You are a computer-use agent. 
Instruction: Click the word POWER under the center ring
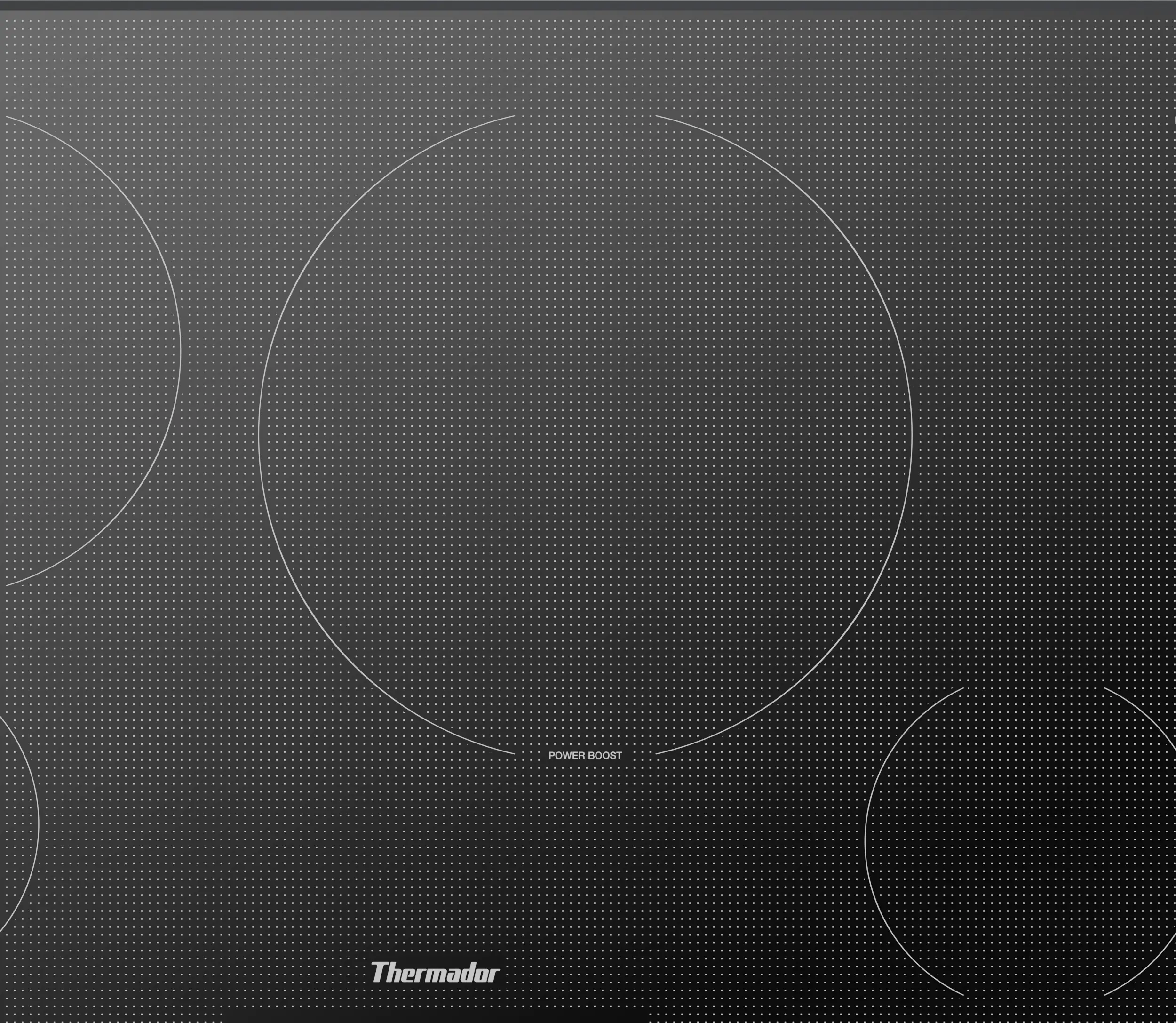point(567,755)
